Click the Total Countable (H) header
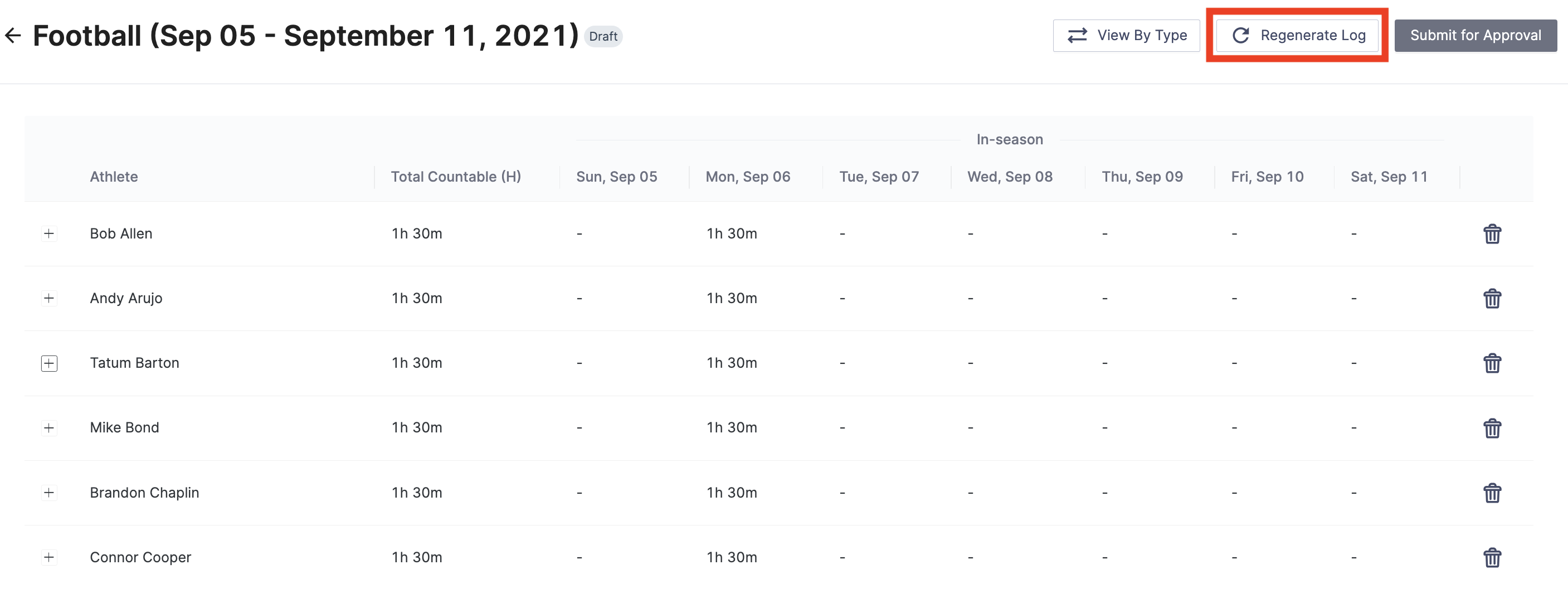Viewport: 1568px width, 589px height. tap(456, 177)
